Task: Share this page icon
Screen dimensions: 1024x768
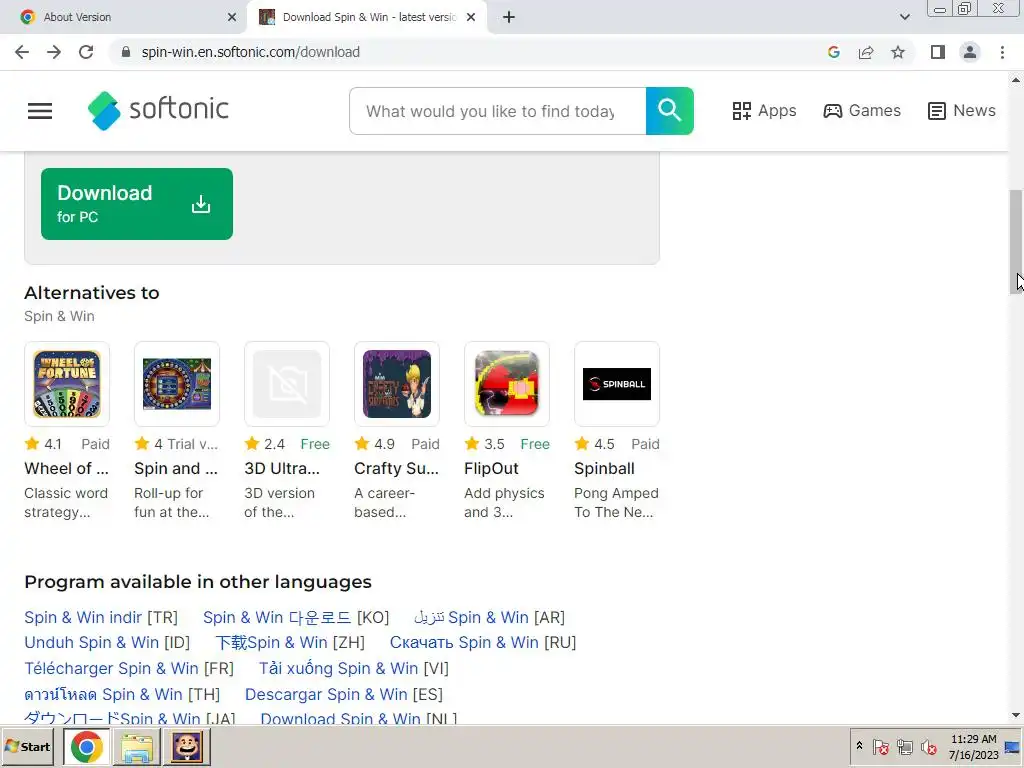Action: click(x=866, y=52)
